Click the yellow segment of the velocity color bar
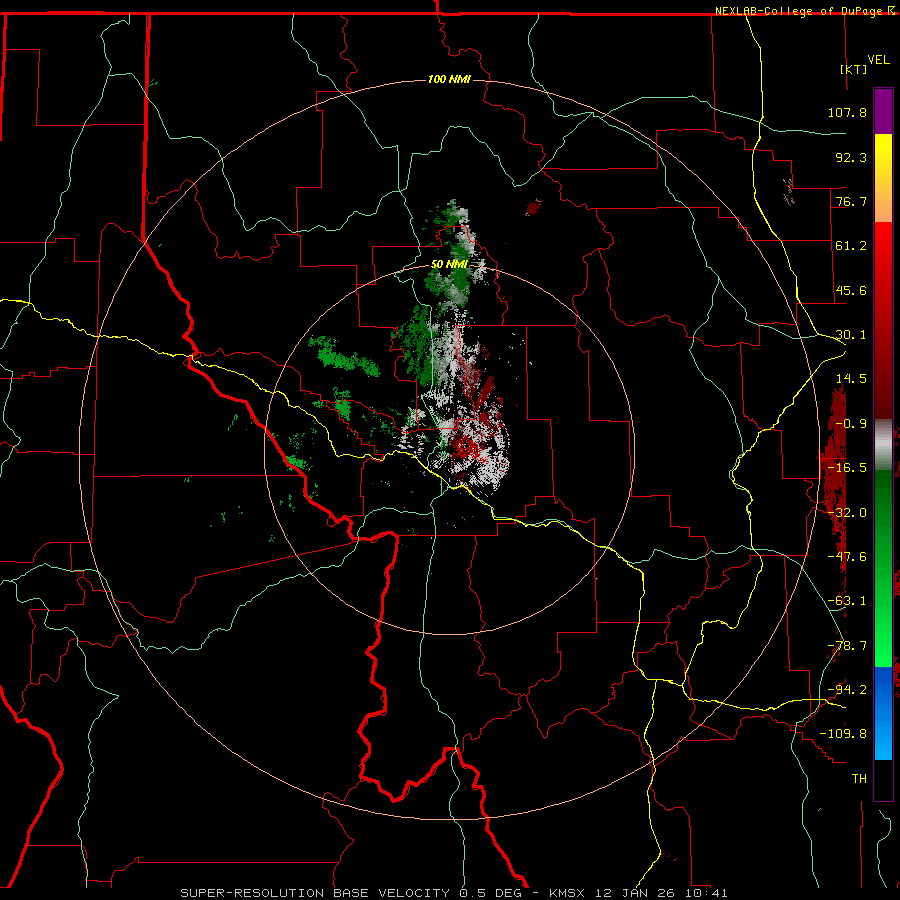 pos(883,178)
